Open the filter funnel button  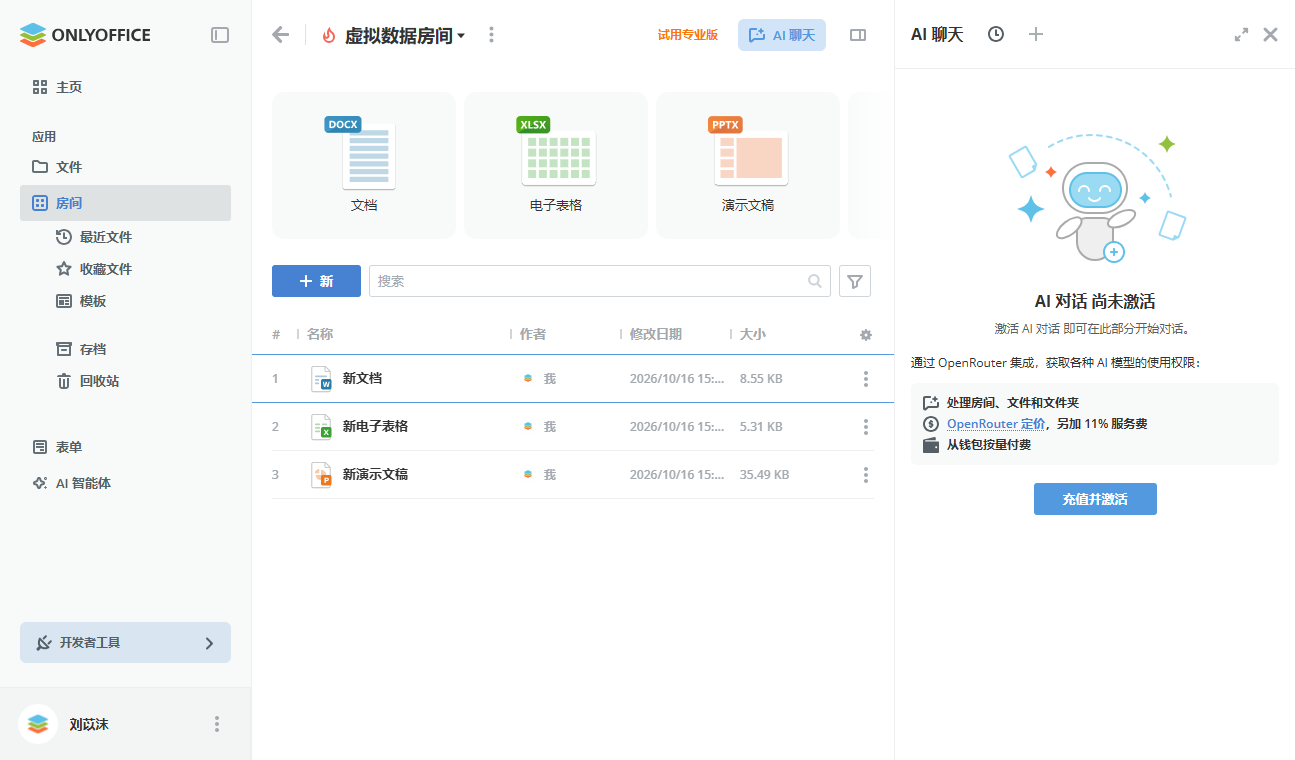[x=855, y=281]
